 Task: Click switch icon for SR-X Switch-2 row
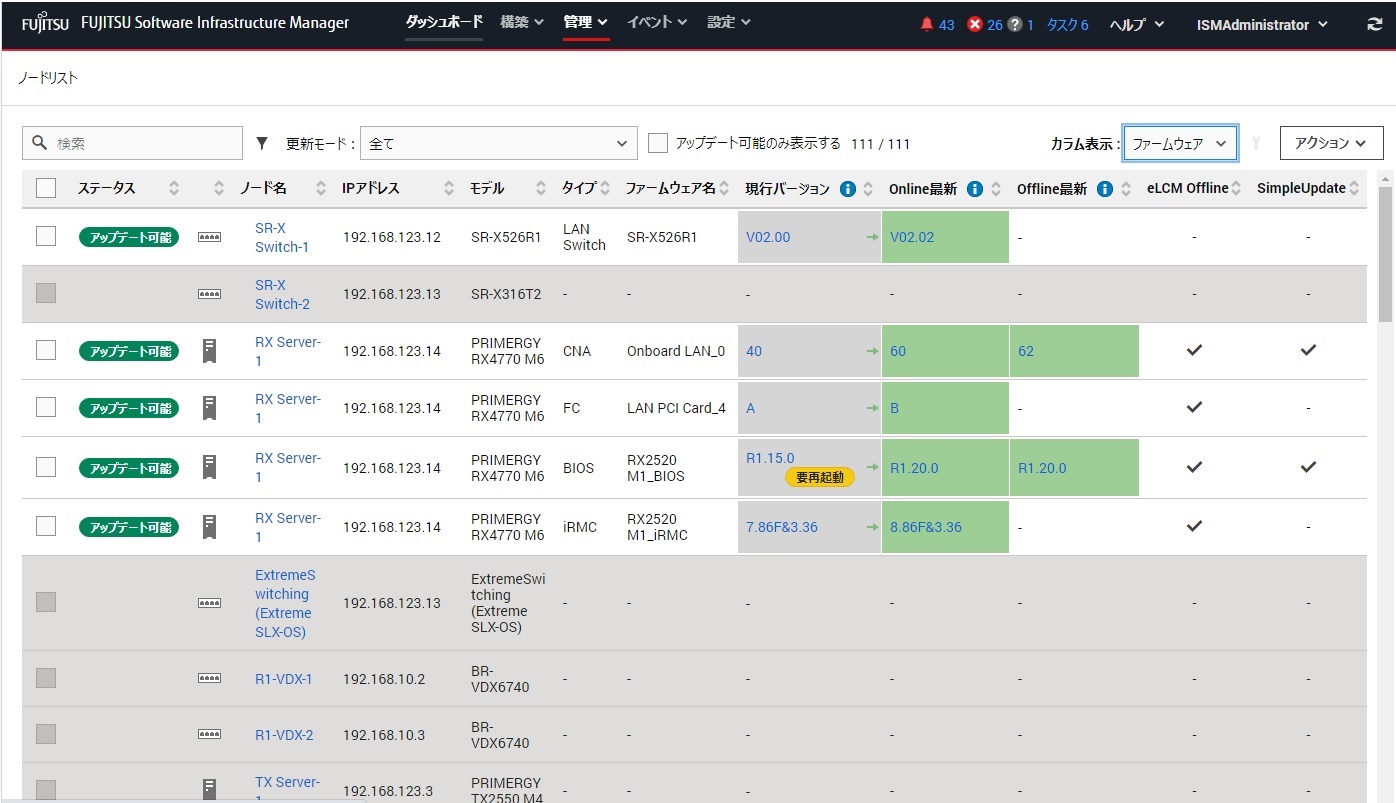click(209, 294)
